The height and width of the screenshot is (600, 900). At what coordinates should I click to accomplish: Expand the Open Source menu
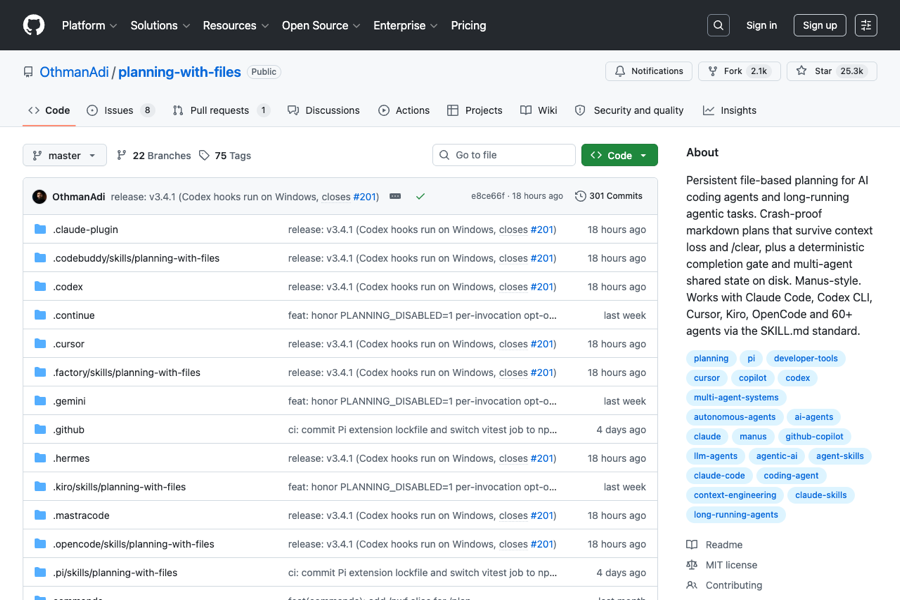point(321,25)
